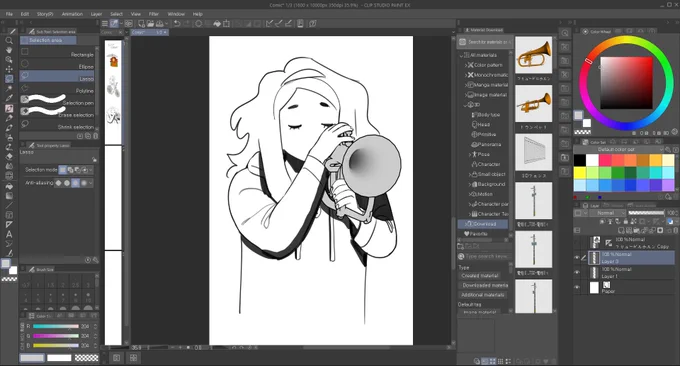The height and width of the screenshot is (366, 680).
Task: Select the Text tool letter A
Action: click(9, 234)
